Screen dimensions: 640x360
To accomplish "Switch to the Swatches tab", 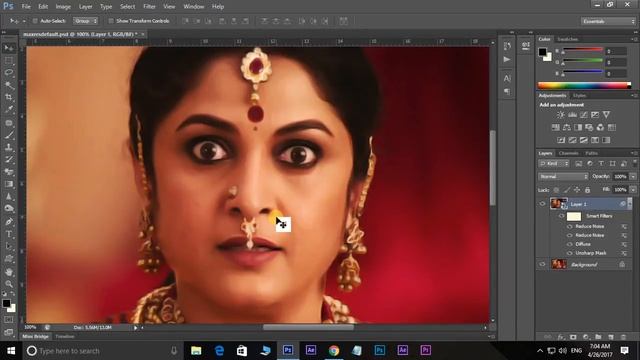I will tap(568, 39).
